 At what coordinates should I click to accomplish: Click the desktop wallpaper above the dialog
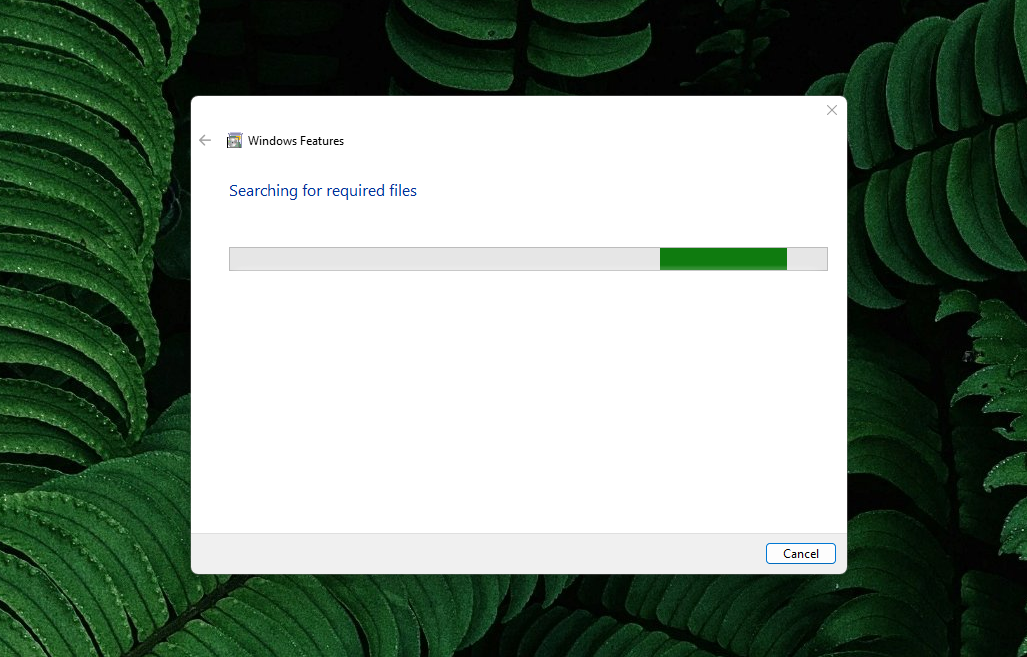point(518,45)
